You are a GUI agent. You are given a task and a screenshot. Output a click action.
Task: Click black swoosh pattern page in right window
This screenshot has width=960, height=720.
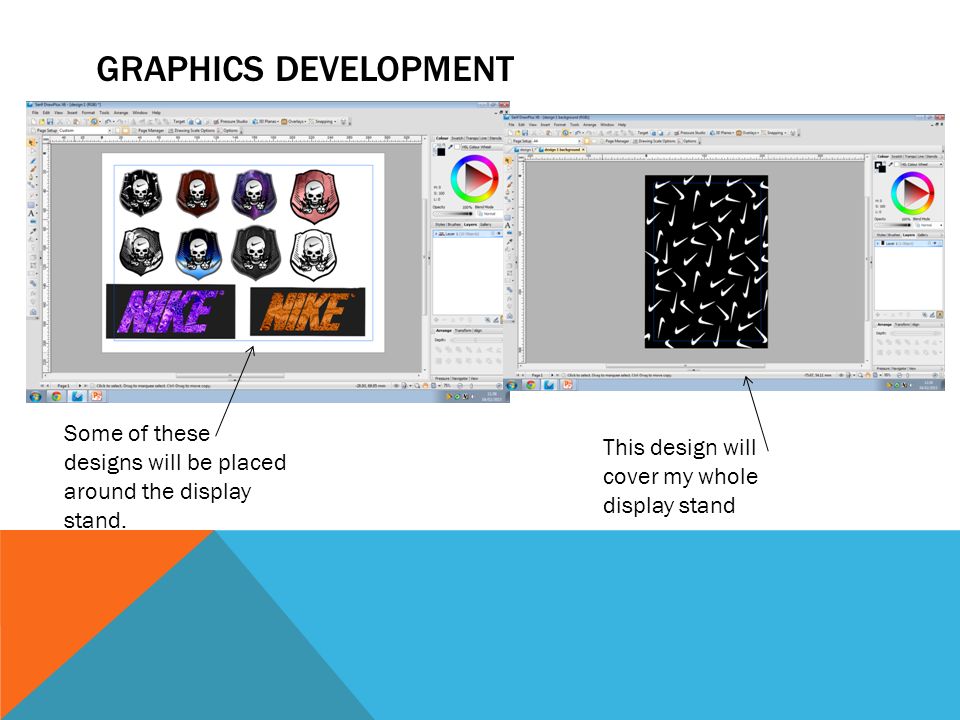[706, 261]
